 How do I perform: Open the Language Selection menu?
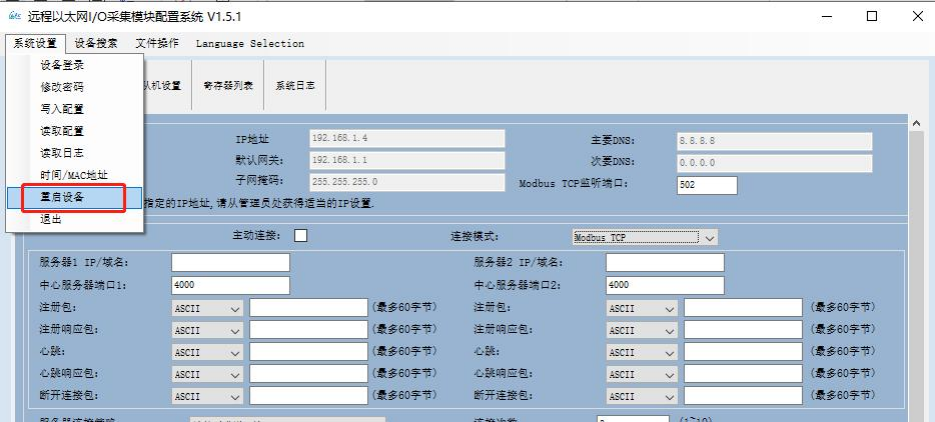[x=250, y=44]
